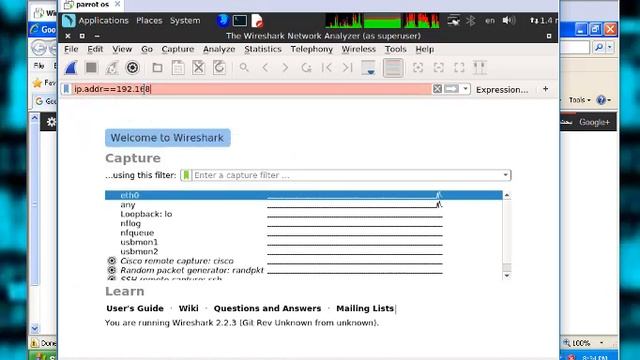Reset the text to normal size
The image size is (640, 360).
pyautogui.click(x=459, y=68)
